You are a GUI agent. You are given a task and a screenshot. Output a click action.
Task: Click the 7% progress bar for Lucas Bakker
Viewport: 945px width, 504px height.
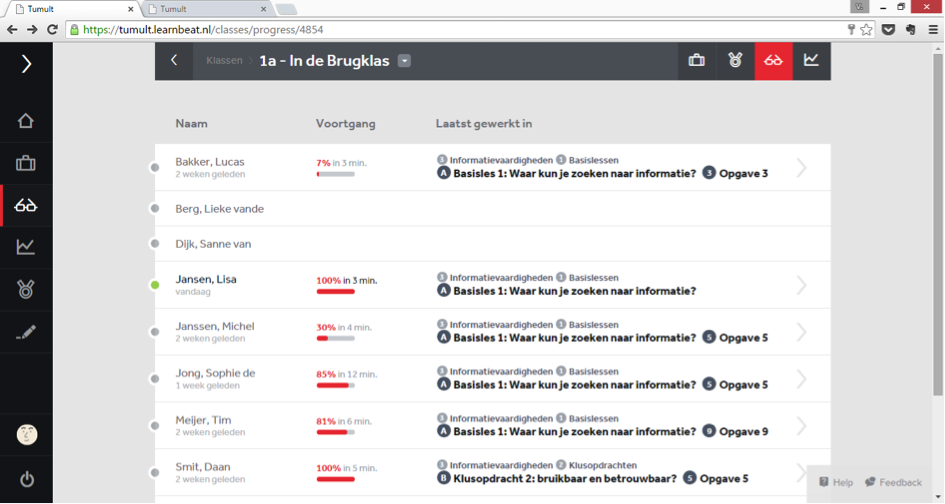coord(336,174)
